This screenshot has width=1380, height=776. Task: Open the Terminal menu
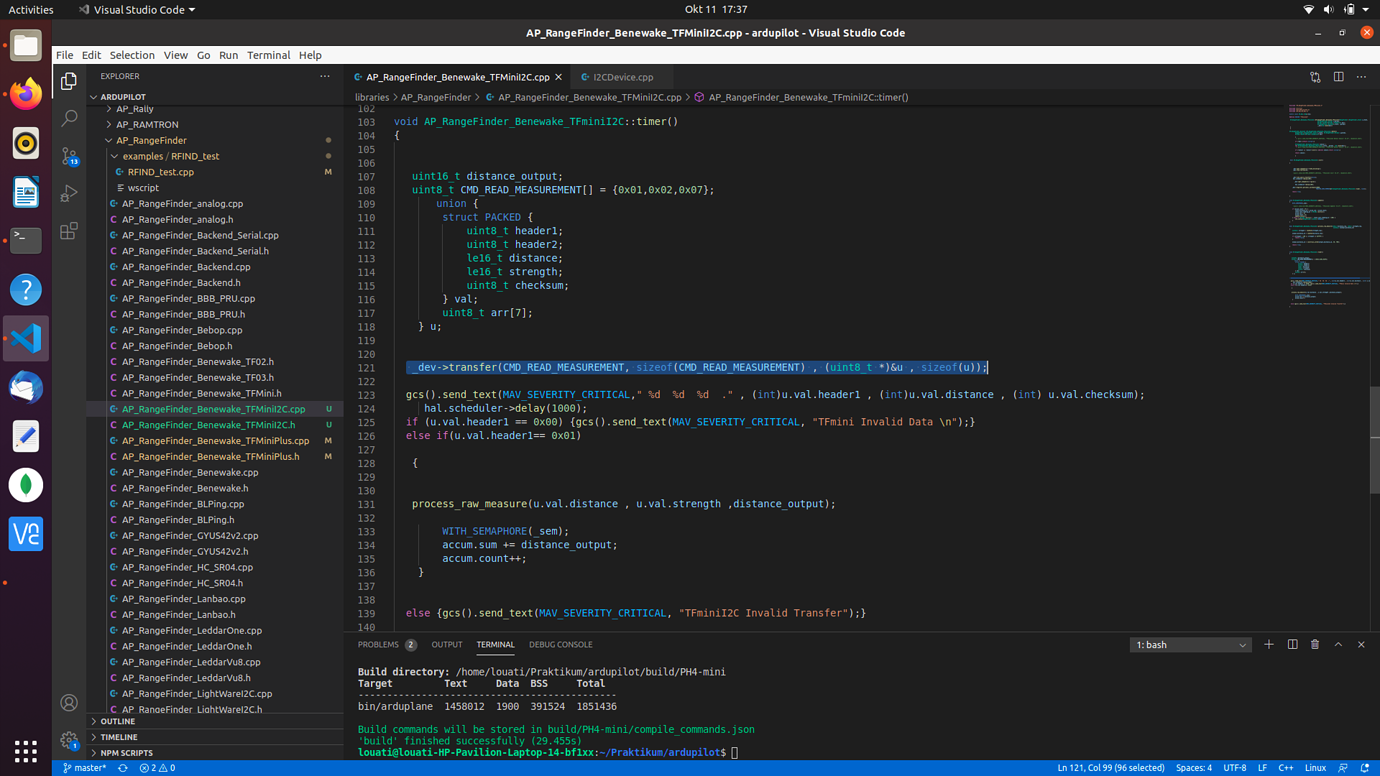click(x=268, y=55)
